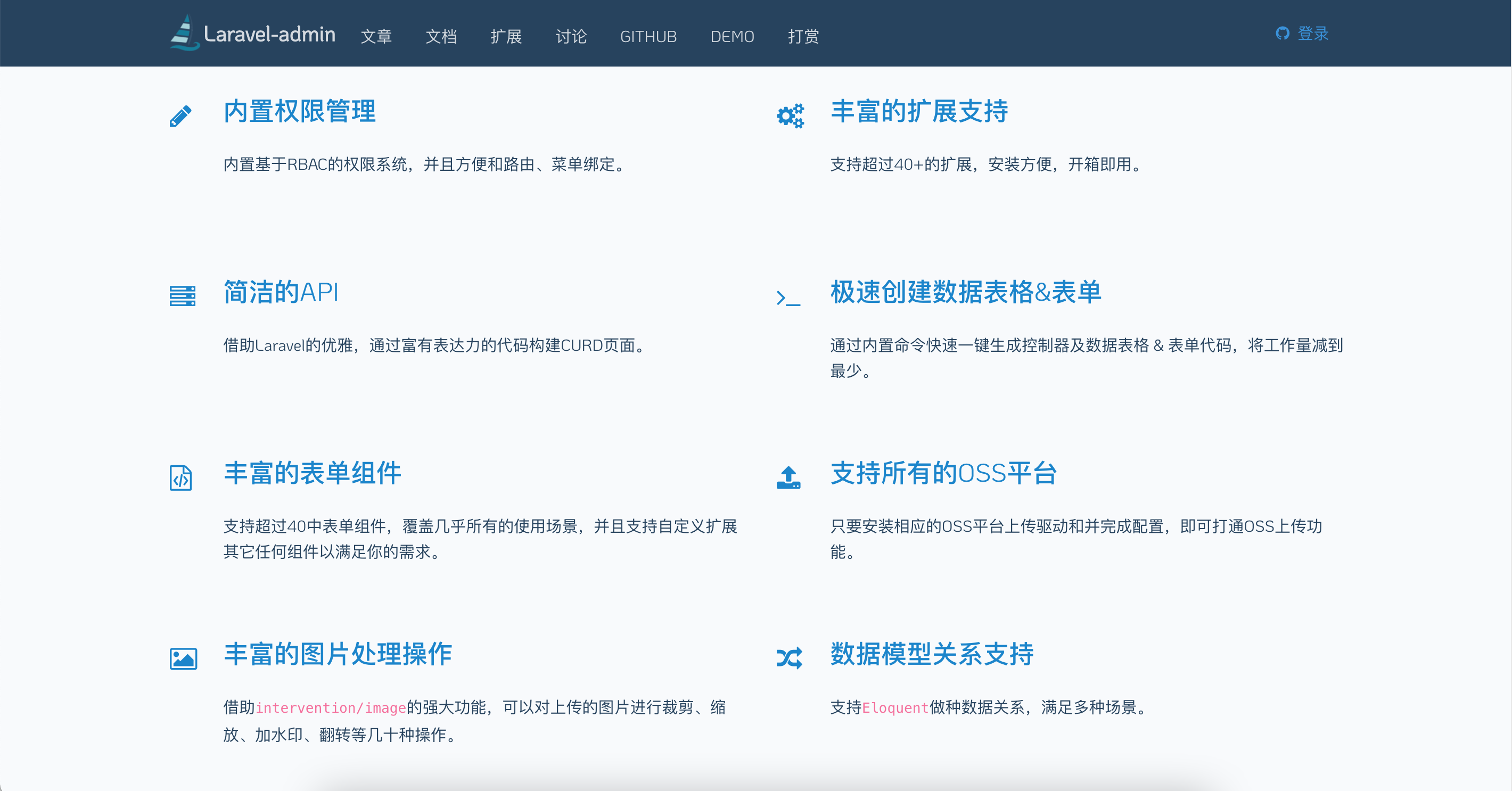1512x791 pixels.
Task: Click the code file icon beside 丰富的表单组件
Action: pos(181,477)
